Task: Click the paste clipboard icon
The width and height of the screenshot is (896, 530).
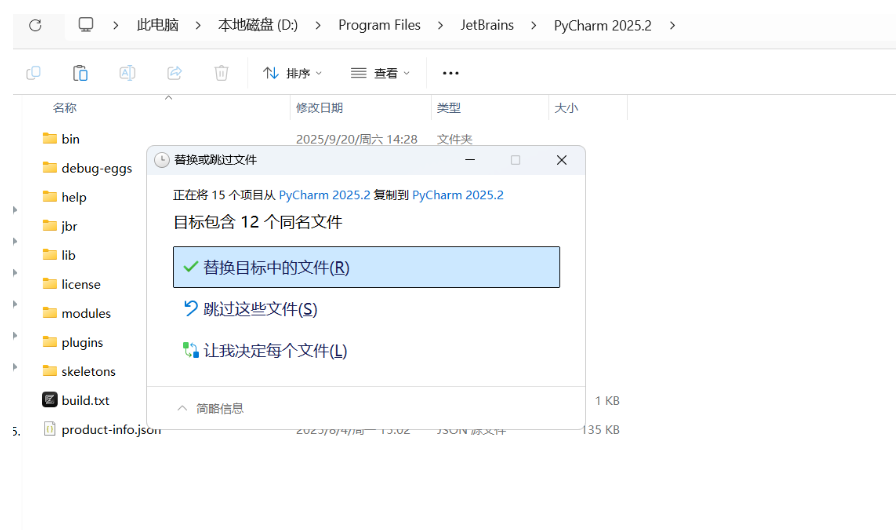Action: pyautogui.click(x=80, y=73)
